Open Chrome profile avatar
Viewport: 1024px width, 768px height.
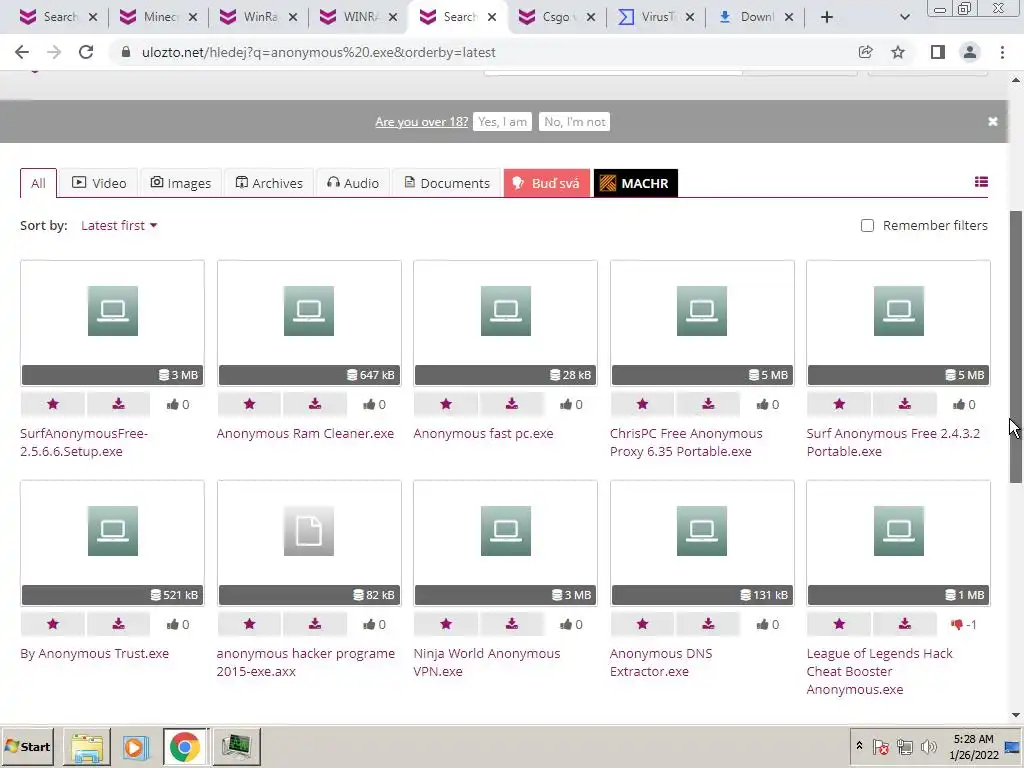[970, 52]
